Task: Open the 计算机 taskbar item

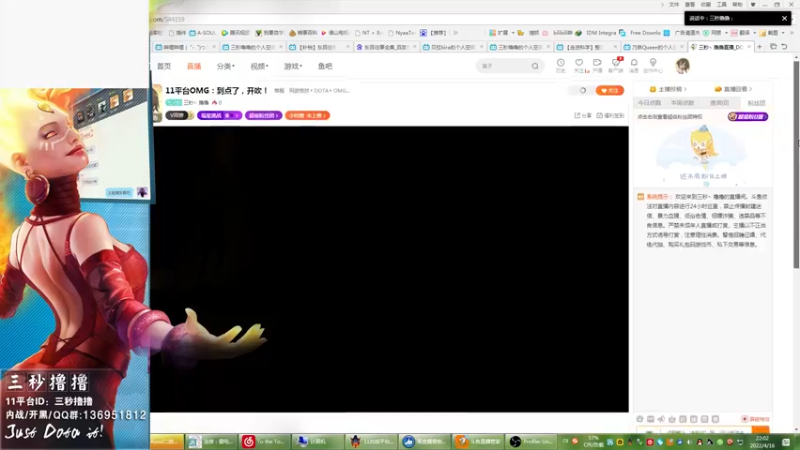Action: pyautogui.click(x=317, y=441)
